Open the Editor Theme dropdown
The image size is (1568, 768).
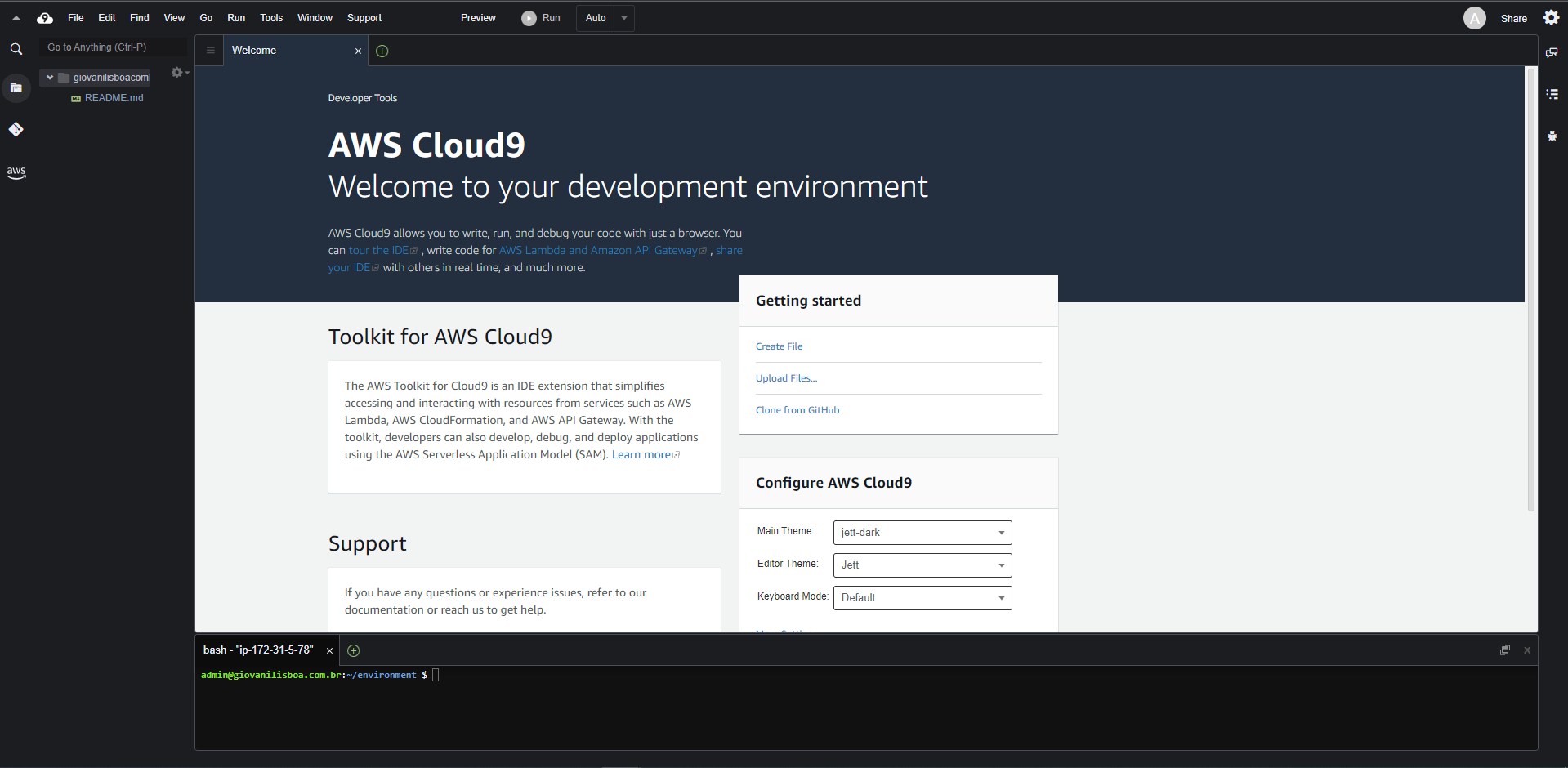point(922,565)
